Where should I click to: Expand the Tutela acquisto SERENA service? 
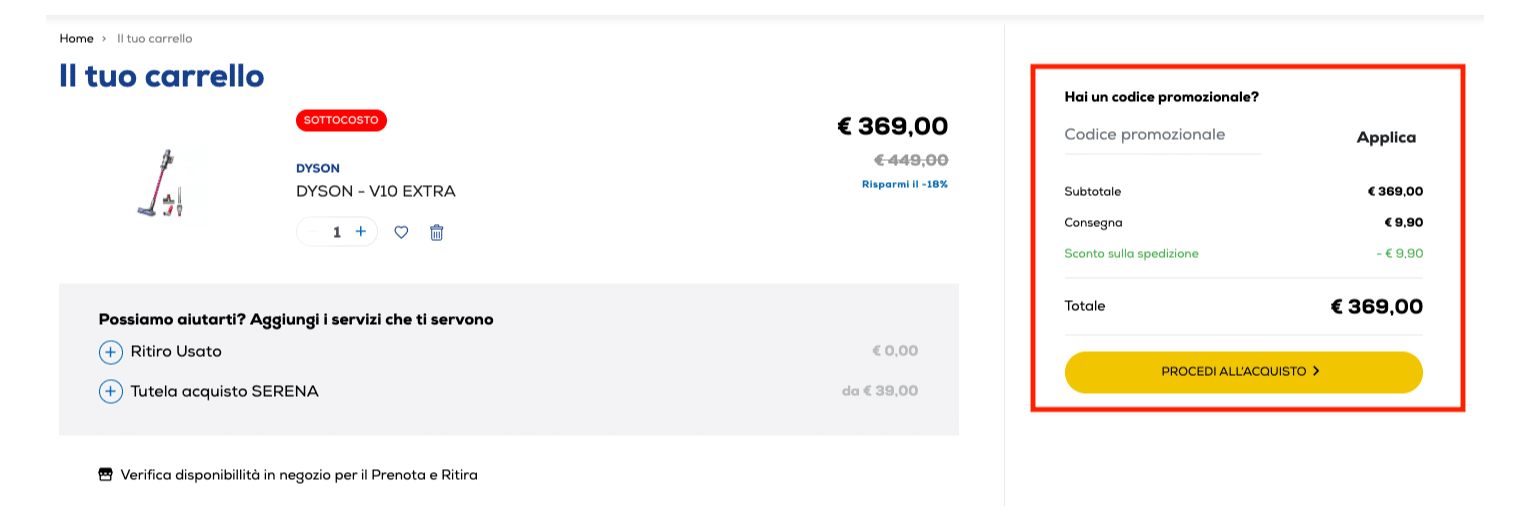(x=110, y=391)
